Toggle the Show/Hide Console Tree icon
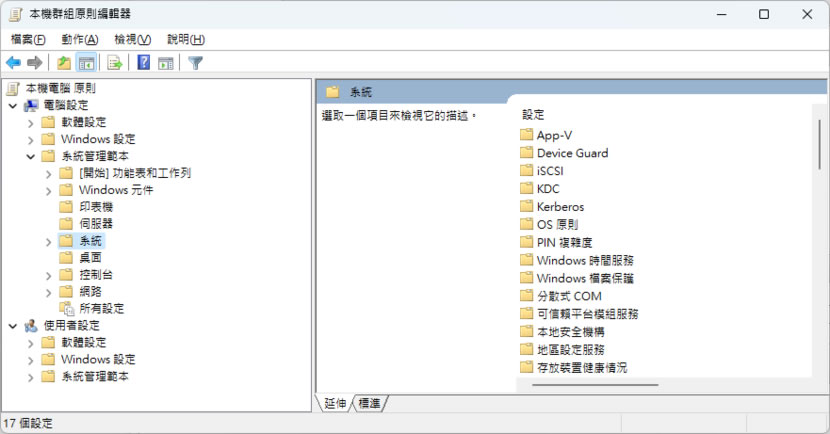Screen dimensions: 830x434 coord(86,63)
